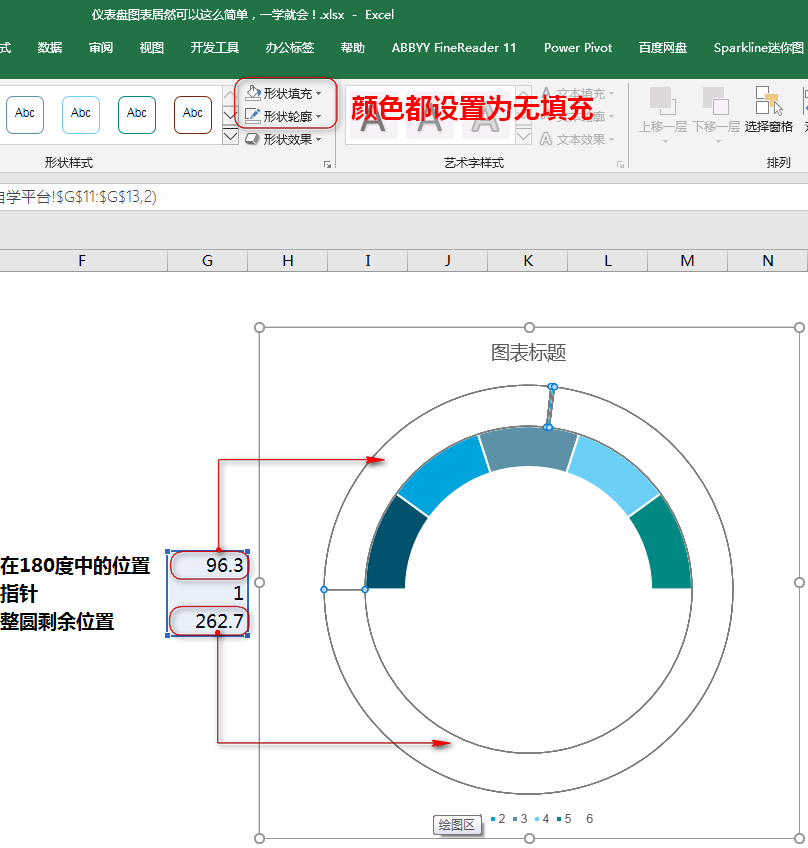808x848 pixels.
Task: Select column F header
Action: [82, 261]
